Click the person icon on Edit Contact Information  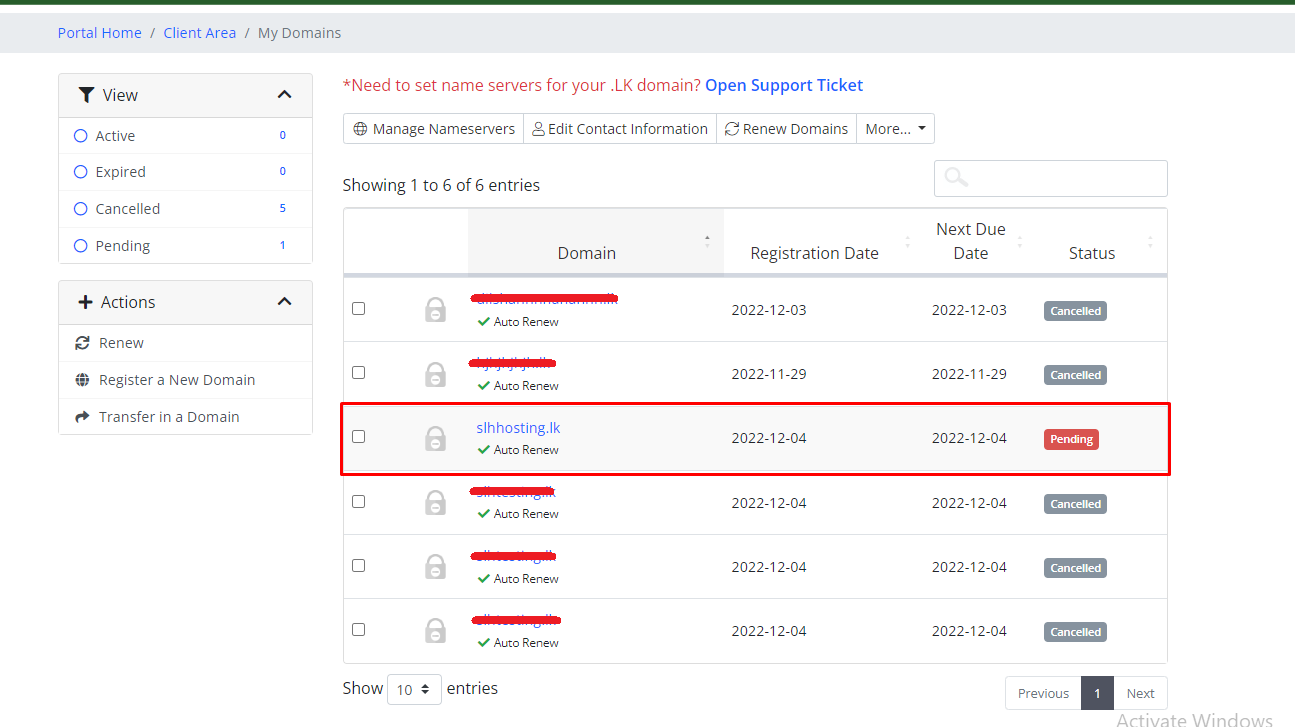point(538,129)
